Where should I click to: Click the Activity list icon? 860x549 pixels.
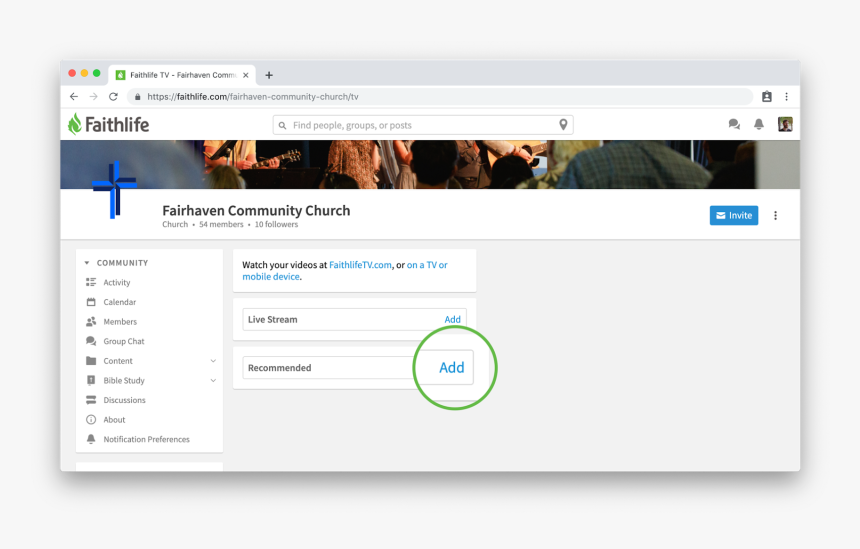pos(91,282)
